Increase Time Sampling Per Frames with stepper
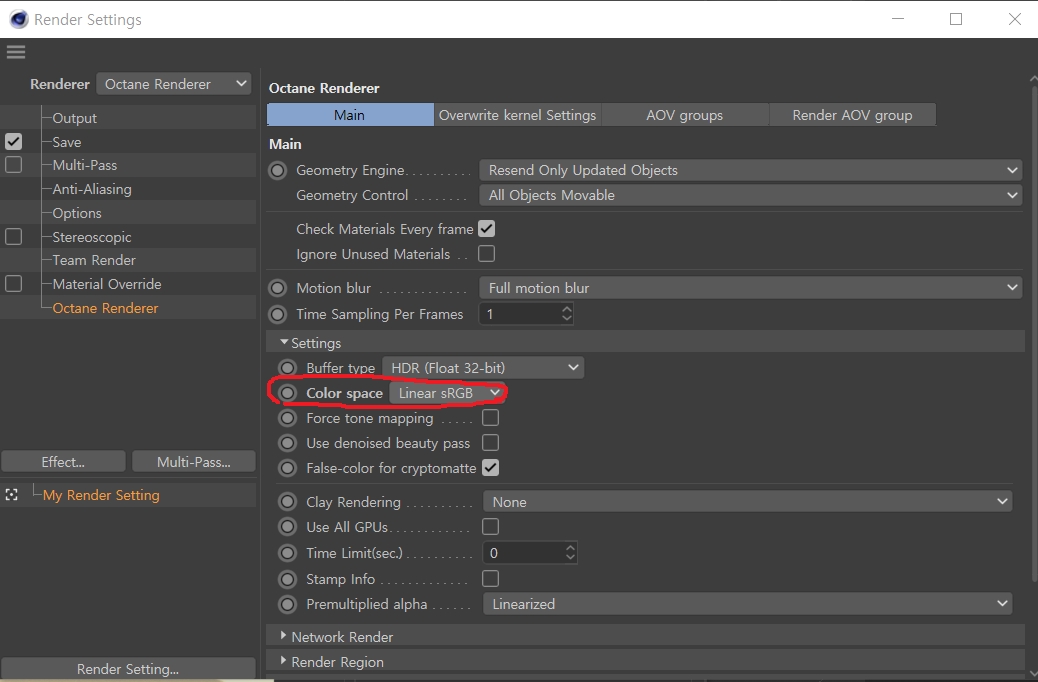This screenshot has width=1038, height=682. tap(567, 309)
